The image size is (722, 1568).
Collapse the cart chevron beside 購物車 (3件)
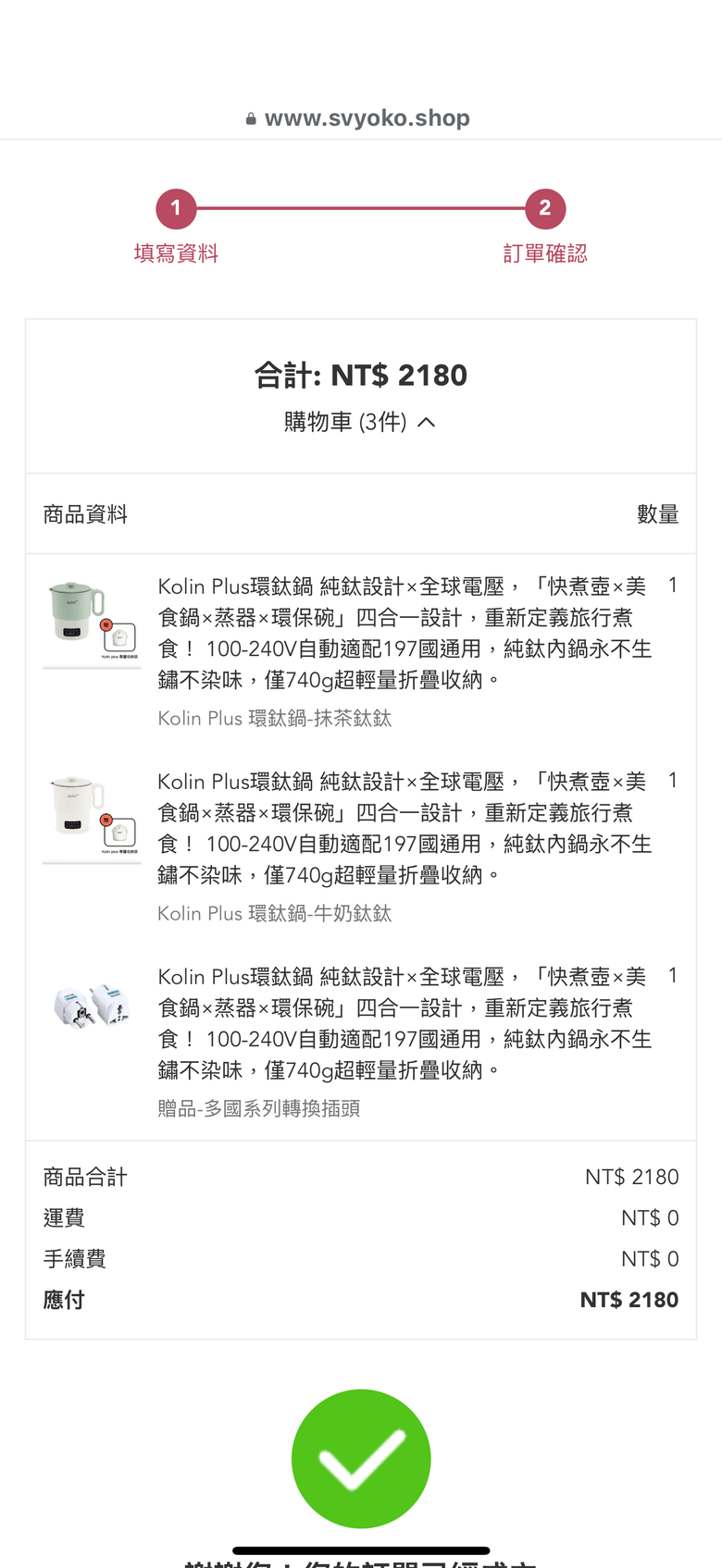pos(426,422)
